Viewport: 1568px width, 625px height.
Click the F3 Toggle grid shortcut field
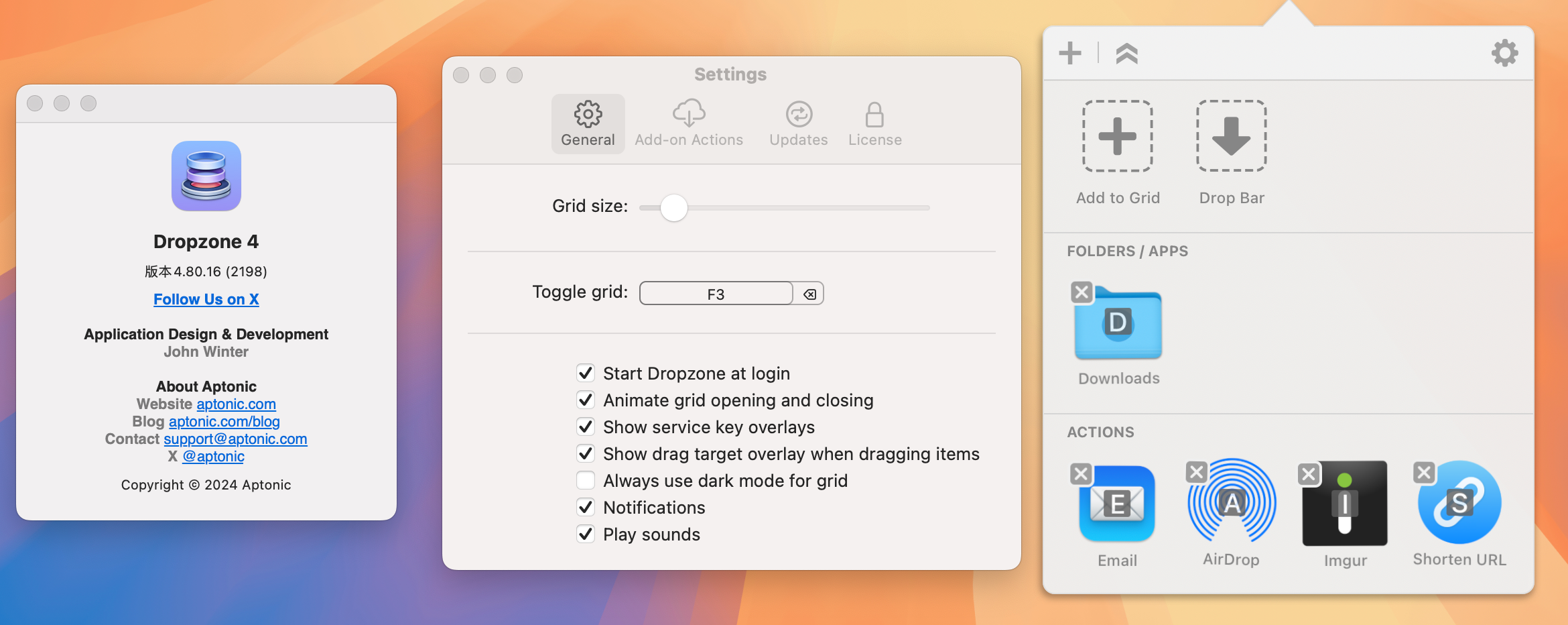coord(716,294)
